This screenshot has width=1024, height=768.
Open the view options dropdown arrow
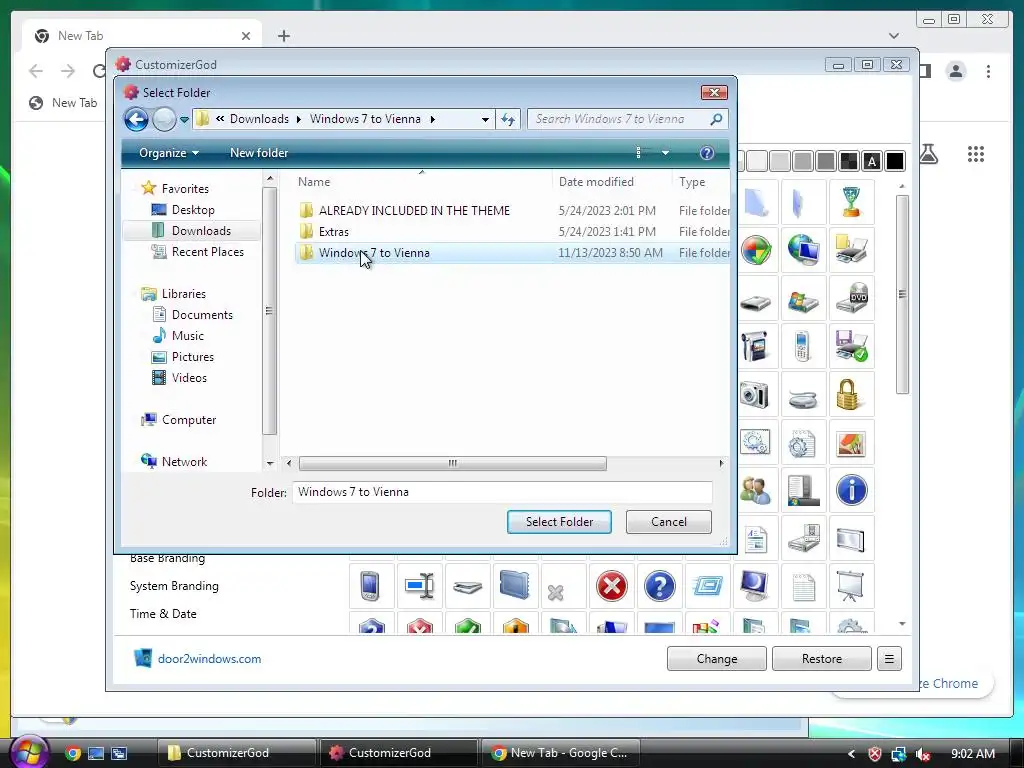point(665,153)
